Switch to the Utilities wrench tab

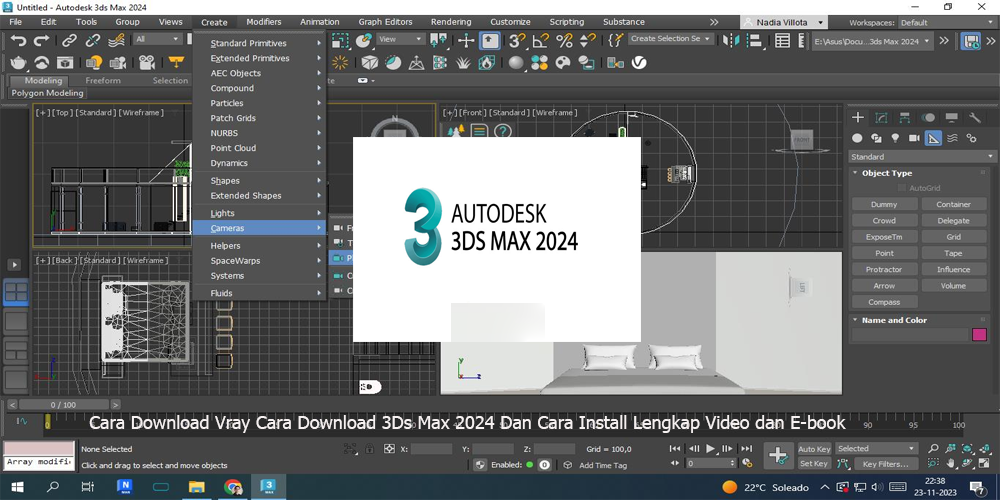coord(974,117)
